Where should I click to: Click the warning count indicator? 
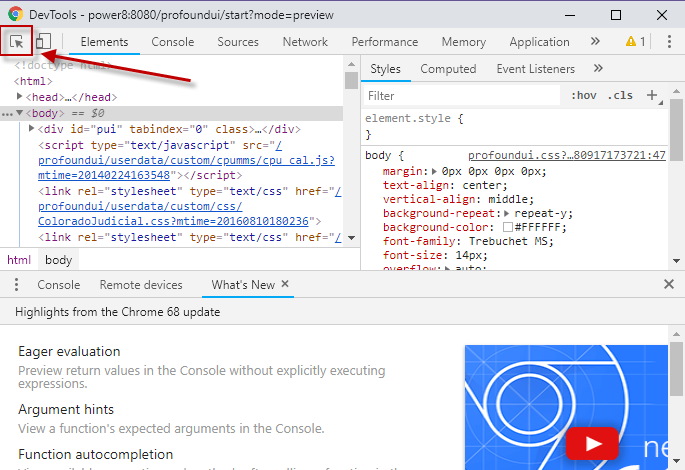(636, 41)
